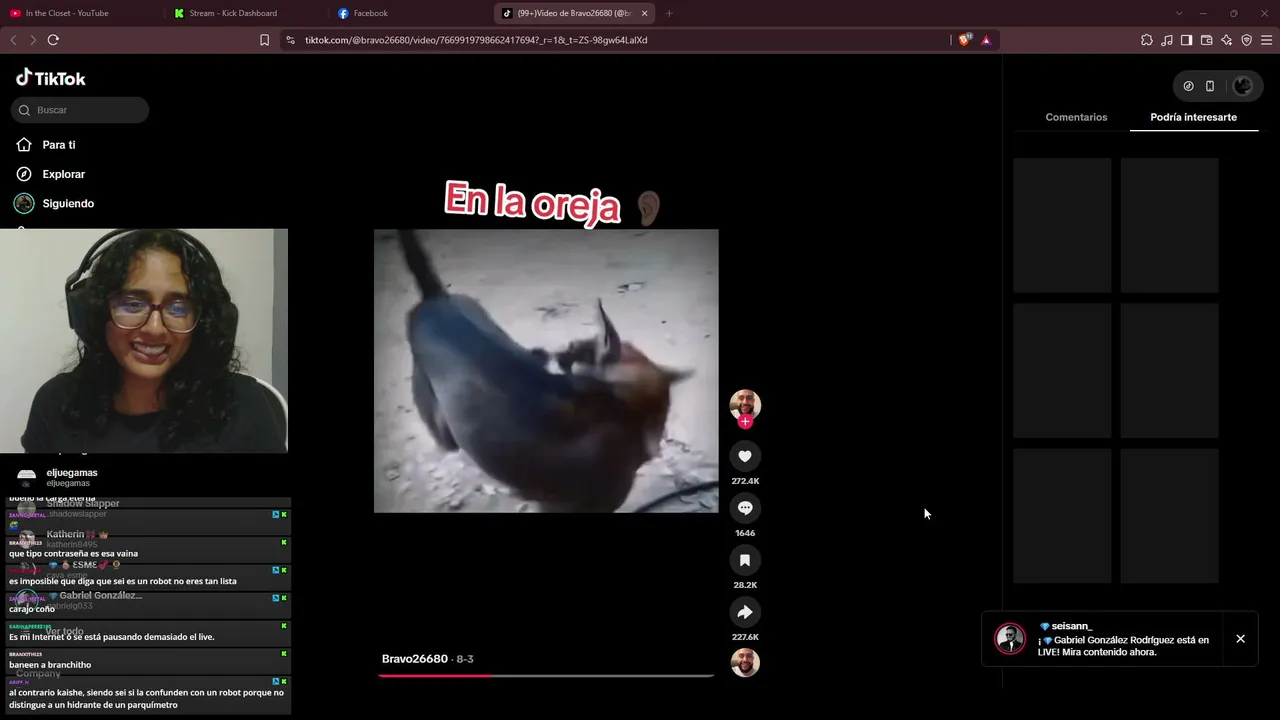This screenshot has height=720, width=1280.
Task: Dismiss the seisann_ live notification
Action: (x=1240, y=639)
